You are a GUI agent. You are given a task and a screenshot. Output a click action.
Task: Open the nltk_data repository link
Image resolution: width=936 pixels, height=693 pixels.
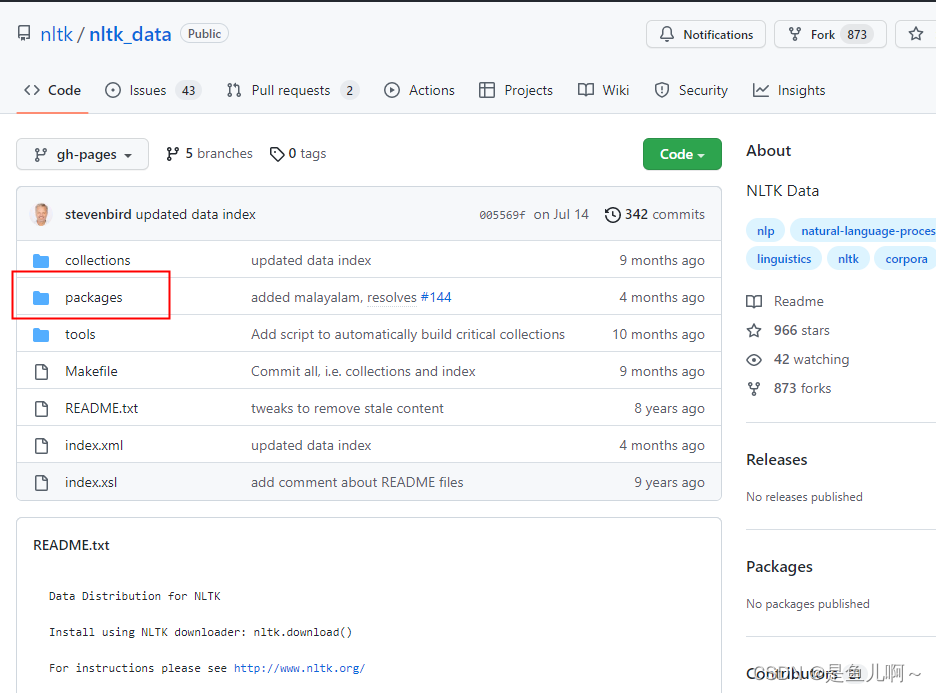tap(130, 35)
